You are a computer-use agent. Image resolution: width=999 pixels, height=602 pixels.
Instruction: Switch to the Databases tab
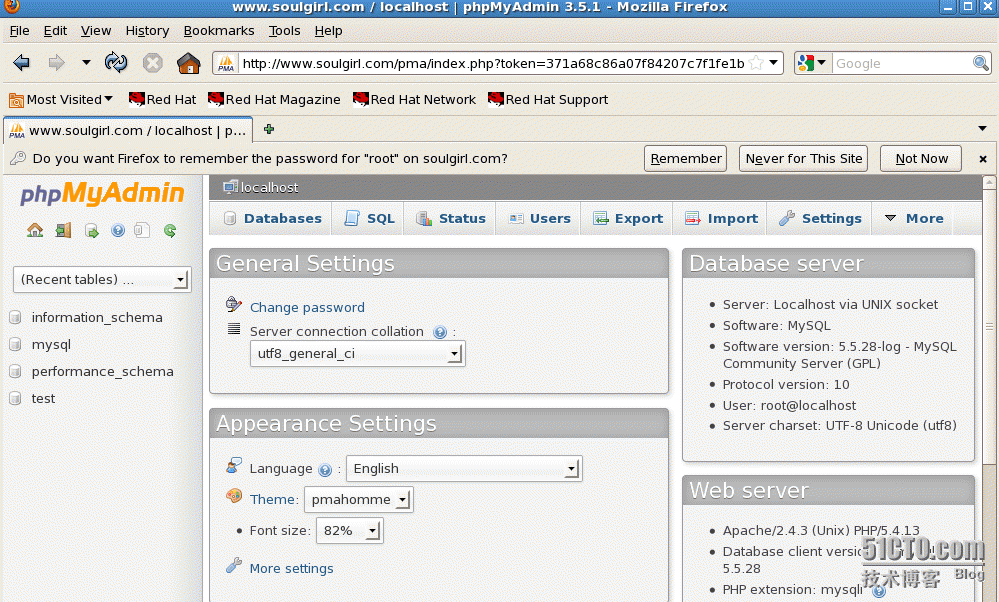click(x=272, y=218)
